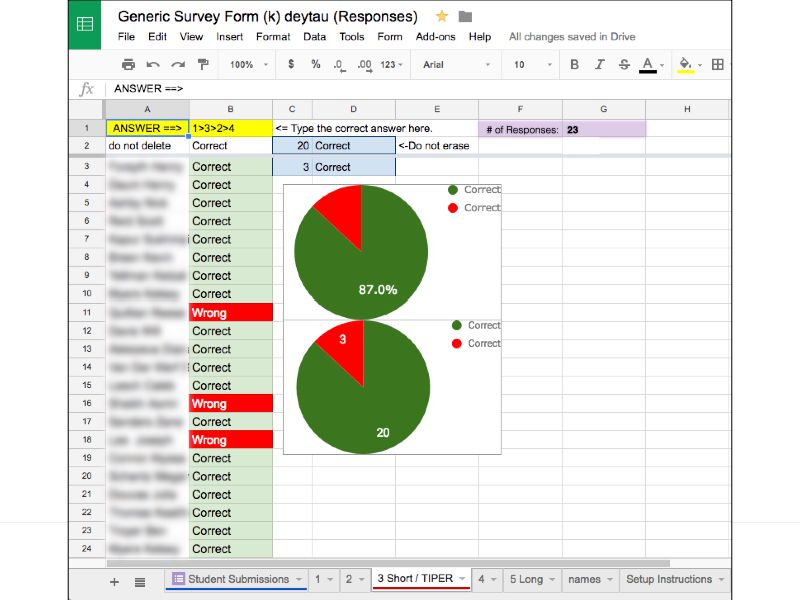
Task: Open the Insert menu
Action: (x=229, y=36)
